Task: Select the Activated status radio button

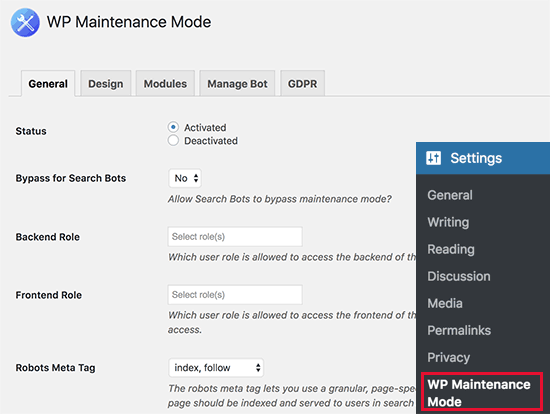Action: [x=173, y=127]
